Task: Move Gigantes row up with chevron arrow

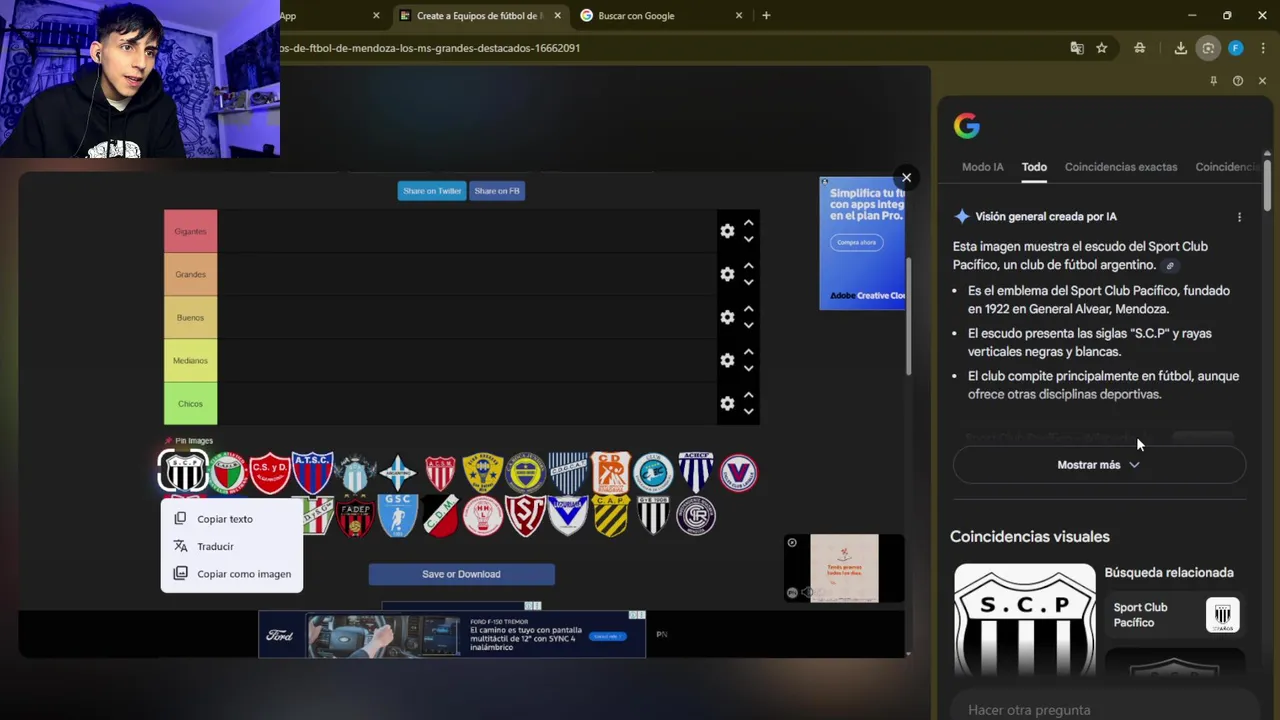Action: click(748, 223)
